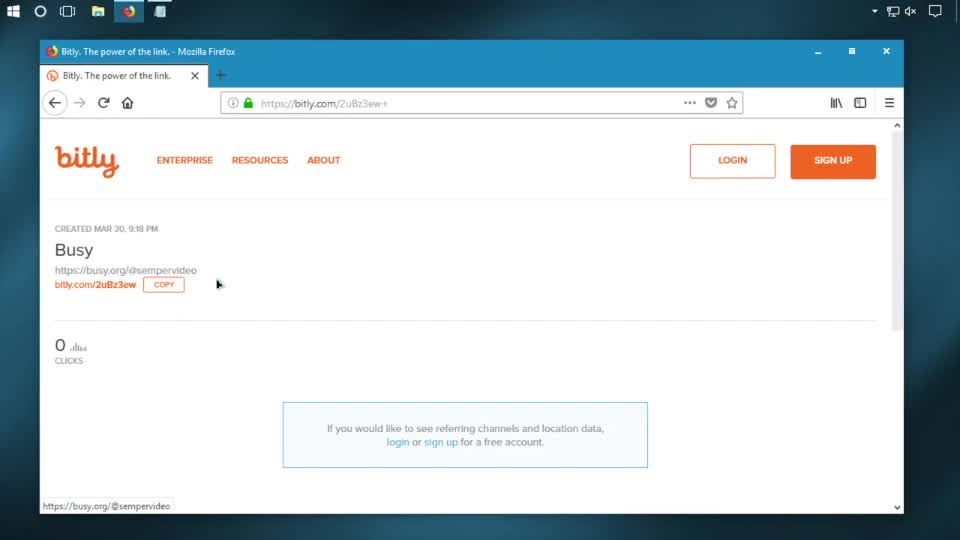
Task: Click Firefox taskbar icon
Action: point(129,11)
